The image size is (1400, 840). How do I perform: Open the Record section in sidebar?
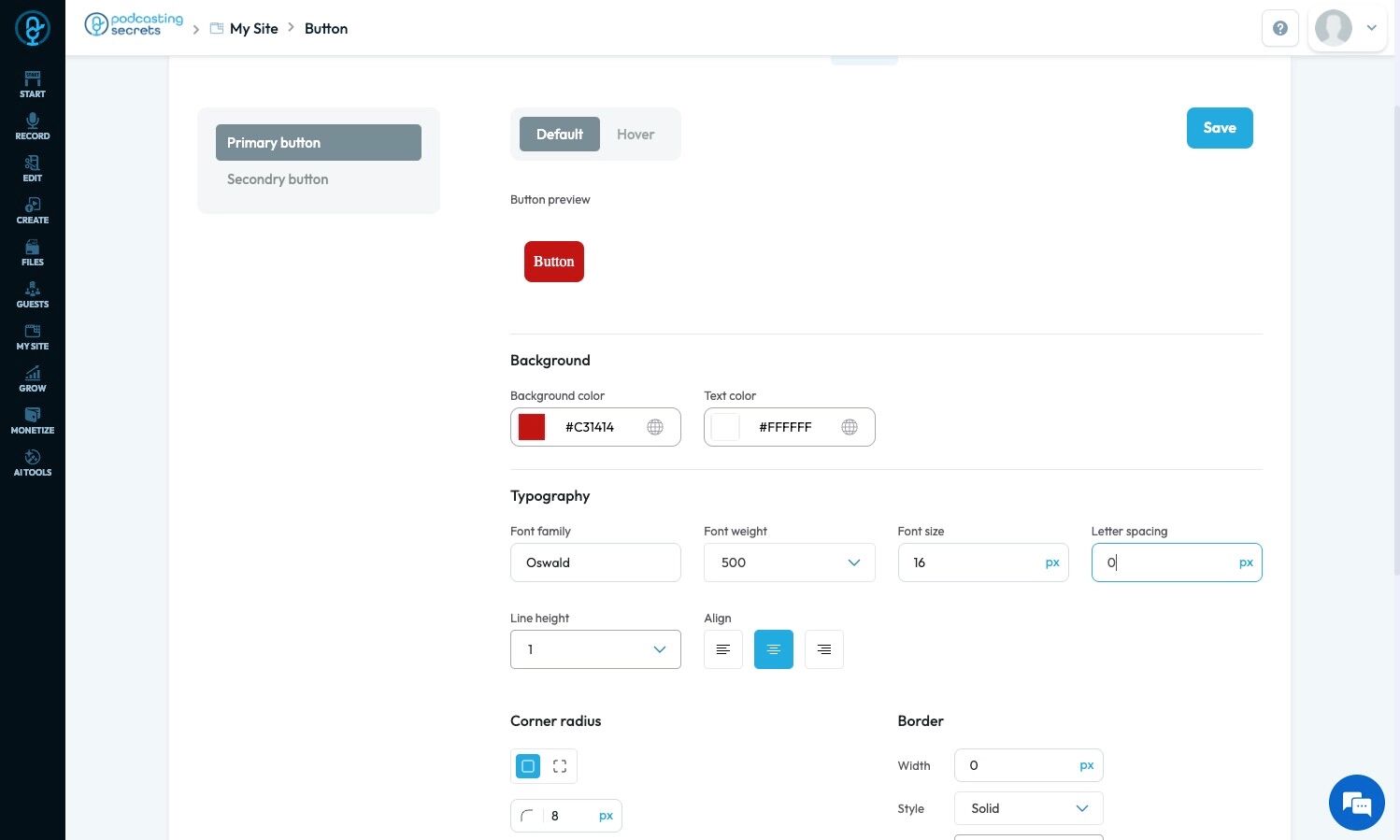tap(33, 126)
